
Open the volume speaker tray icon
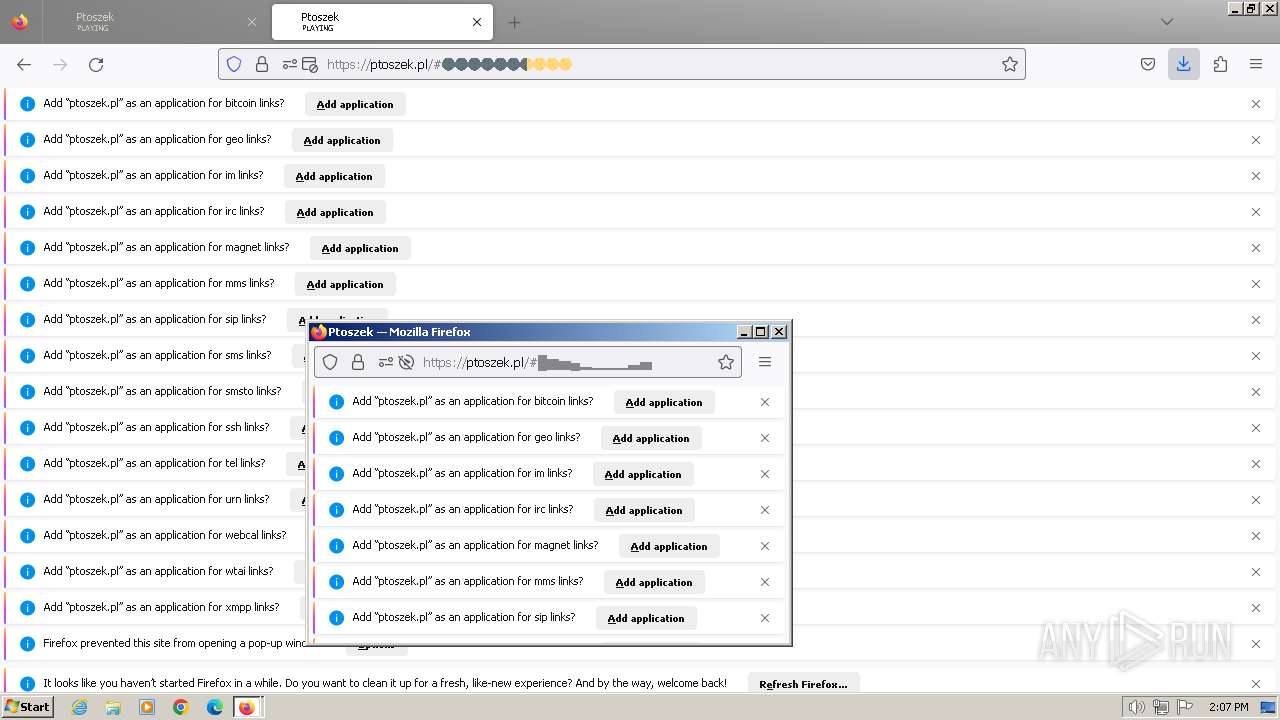tap(1136, 707)
